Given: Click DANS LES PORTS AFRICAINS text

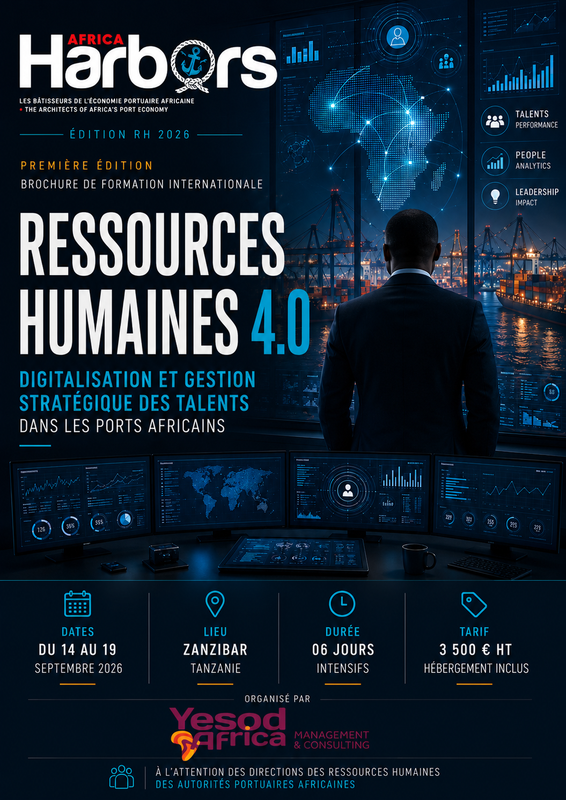Looking at the screenshot, I should (x=122, y=426).
